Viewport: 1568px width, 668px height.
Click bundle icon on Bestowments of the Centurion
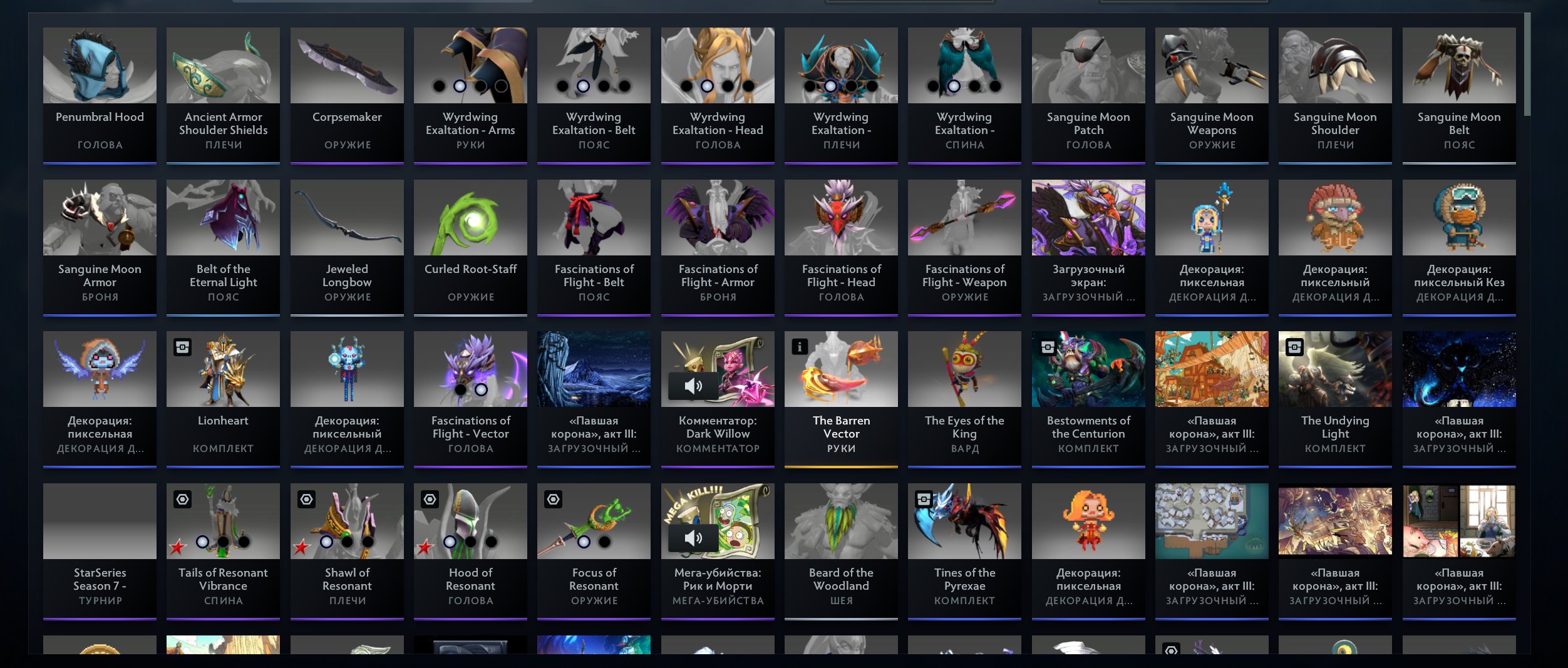(x=1048, y=347)
